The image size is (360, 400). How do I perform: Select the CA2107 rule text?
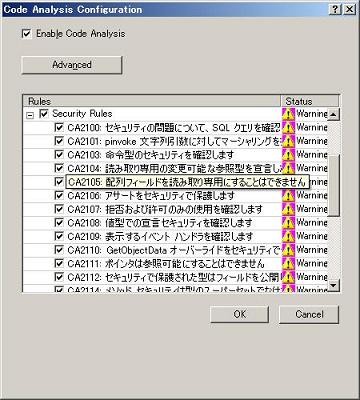point(165,209)
